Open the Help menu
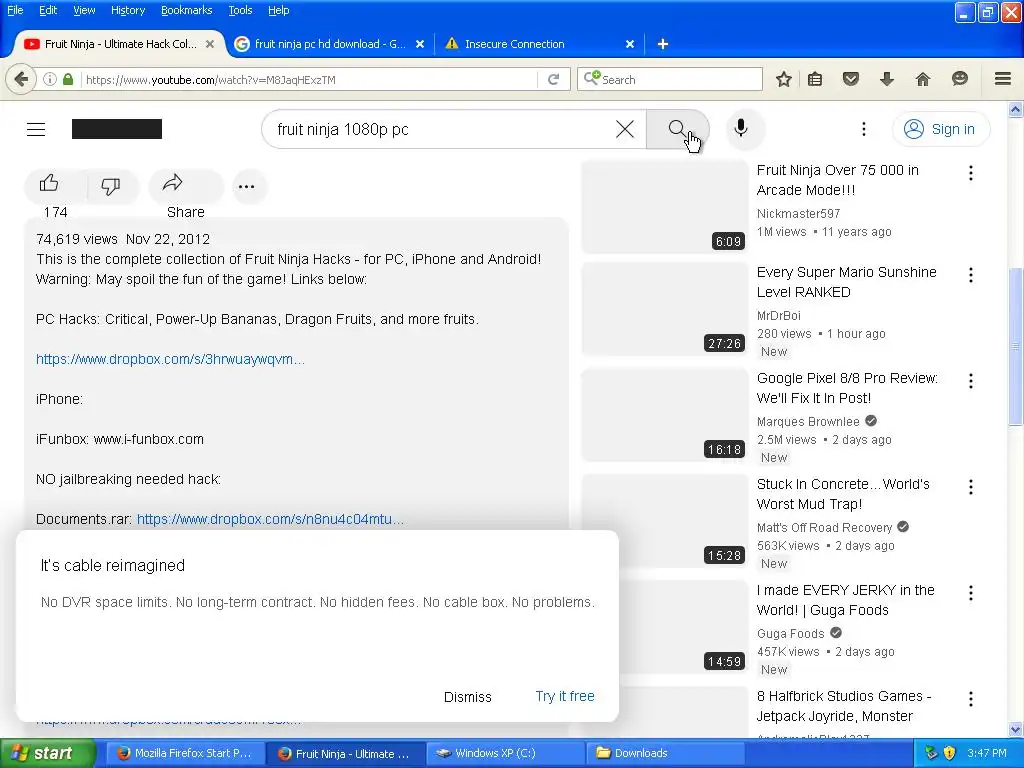This screenshot has width=1024, height=768. (x=278, y=10)
